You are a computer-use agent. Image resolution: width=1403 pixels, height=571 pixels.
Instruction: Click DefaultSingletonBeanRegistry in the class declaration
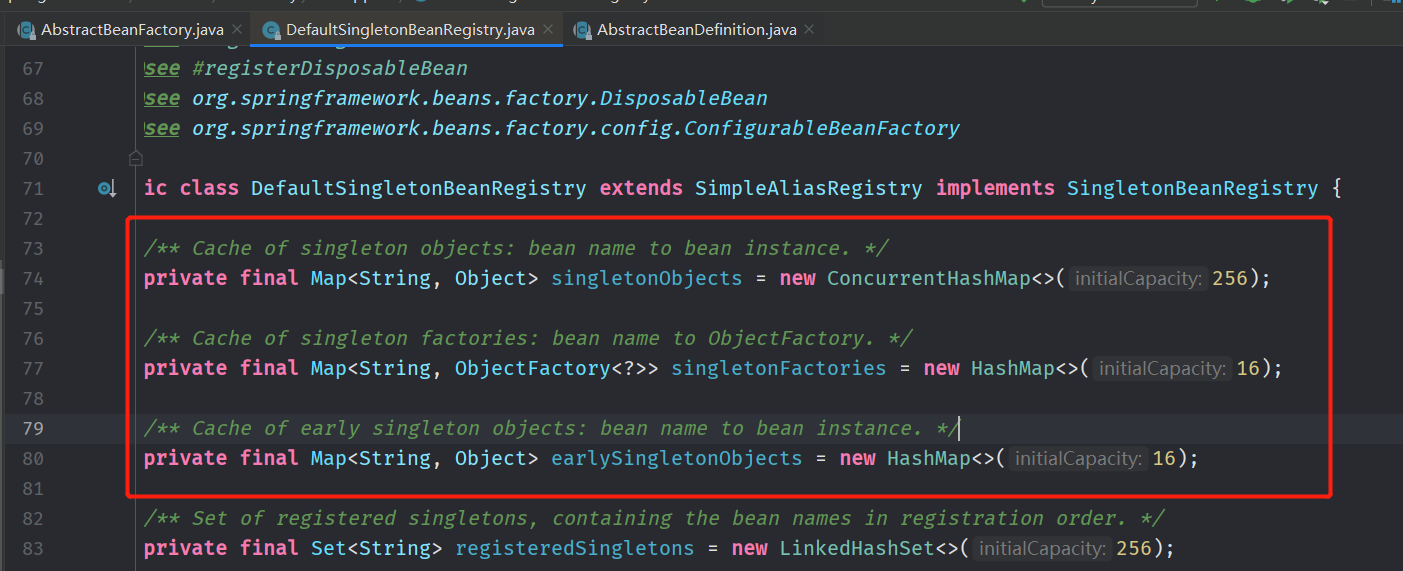point(419,188)
